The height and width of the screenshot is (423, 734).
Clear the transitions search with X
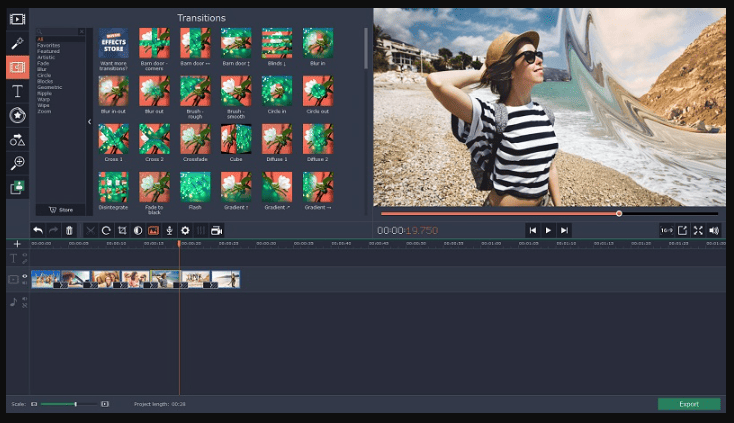pos(81,32)
